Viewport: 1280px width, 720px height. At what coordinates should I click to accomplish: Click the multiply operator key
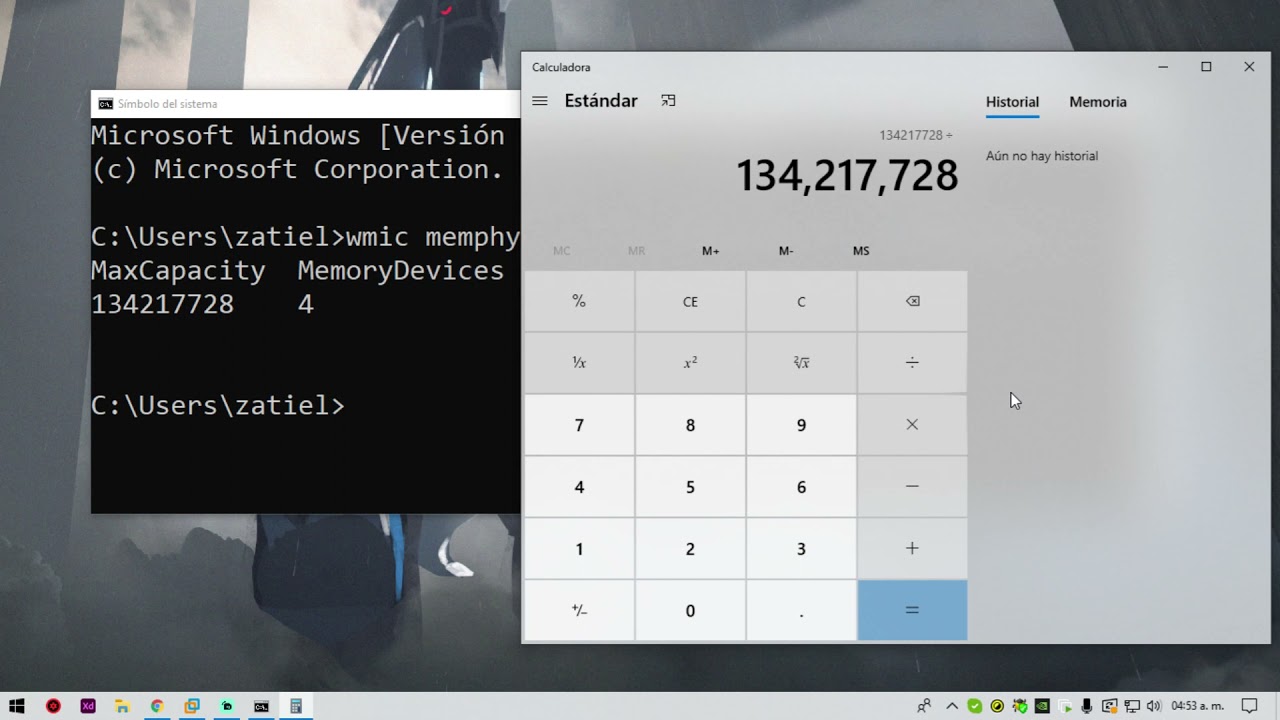(x=912, y=425)
